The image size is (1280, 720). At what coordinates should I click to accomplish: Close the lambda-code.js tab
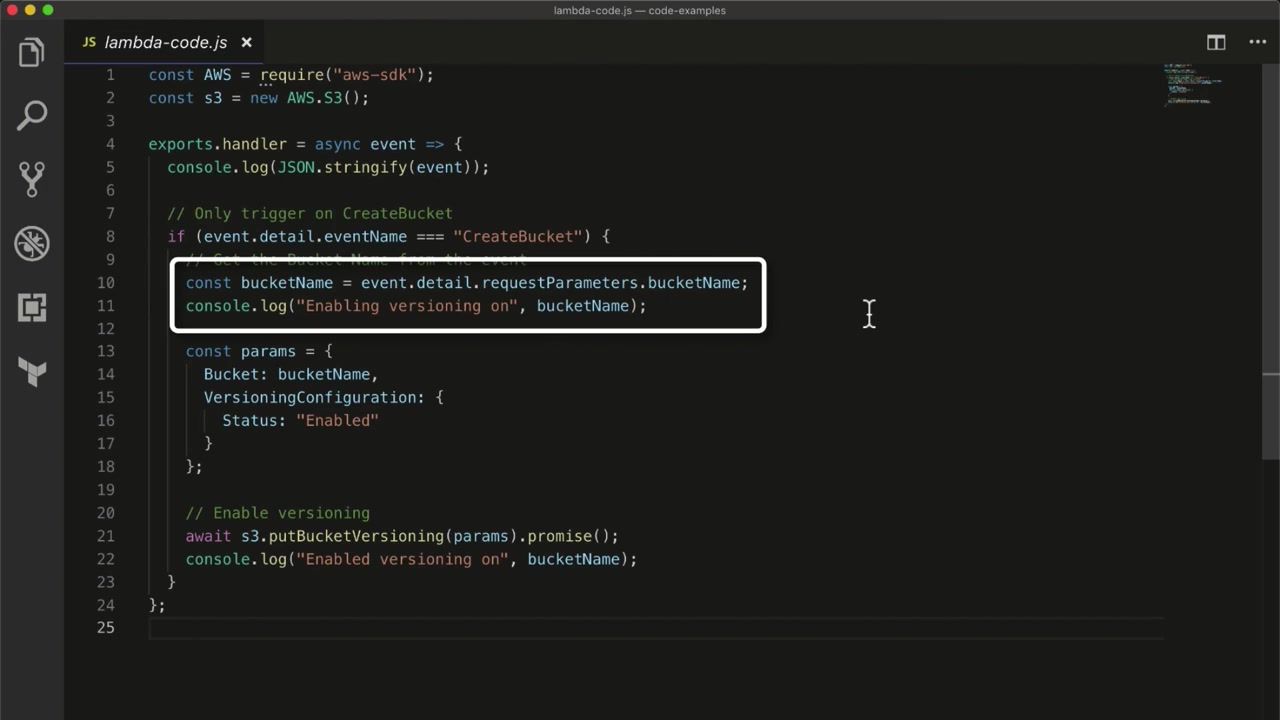(246, 42)
